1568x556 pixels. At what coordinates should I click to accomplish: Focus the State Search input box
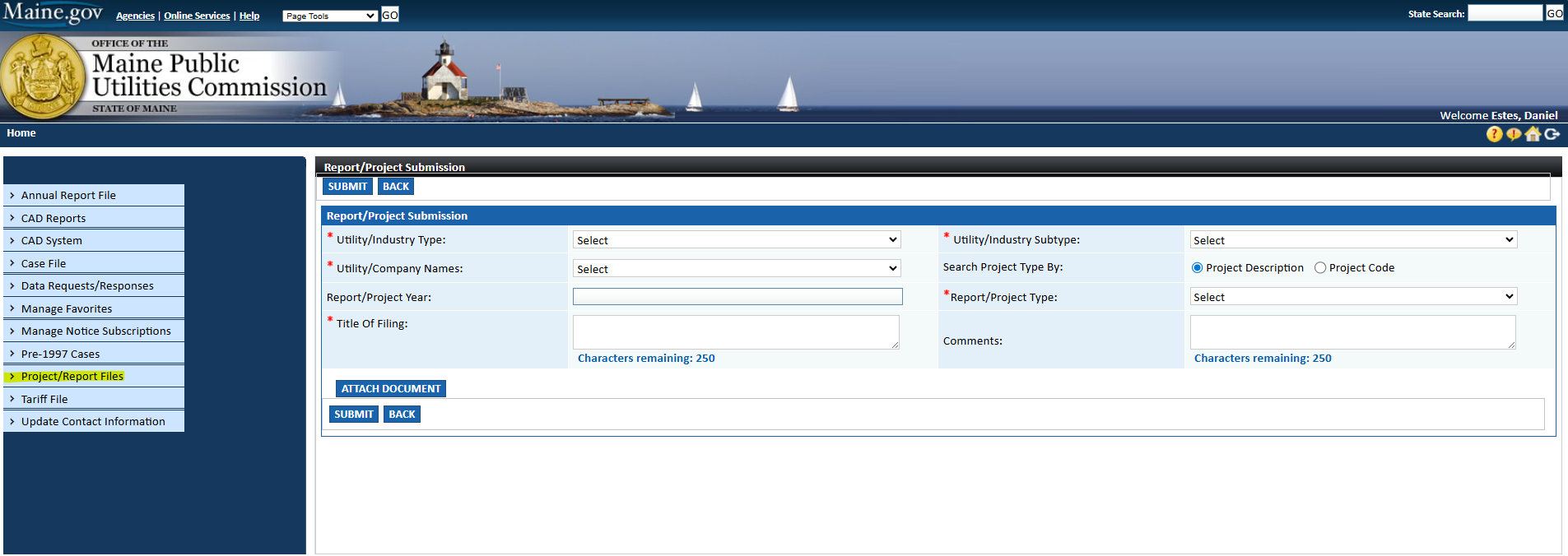[1505, 13]
